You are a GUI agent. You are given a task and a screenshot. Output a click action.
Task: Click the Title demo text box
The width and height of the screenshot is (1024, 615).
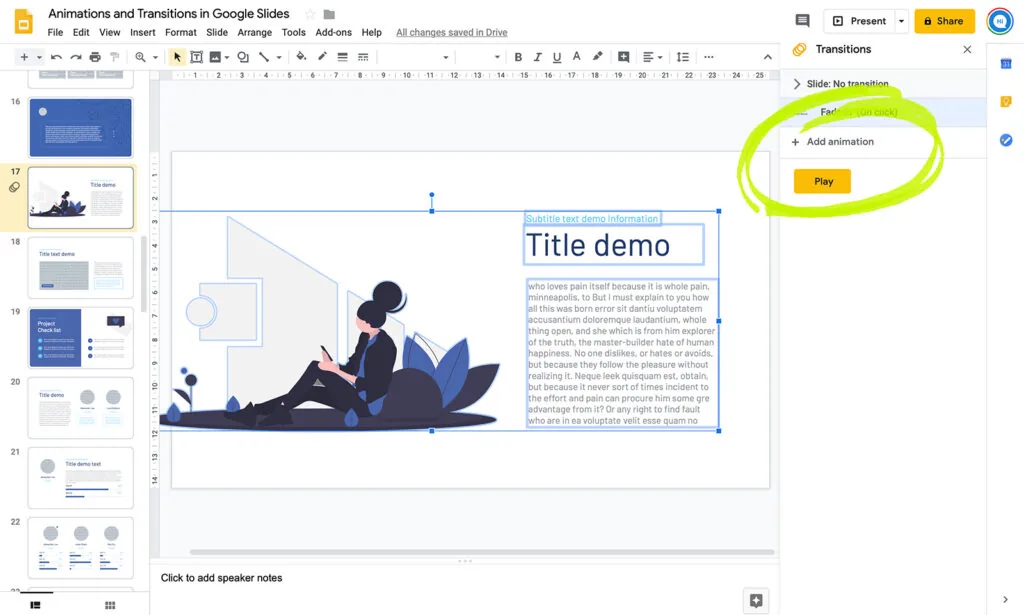[614, 245]
